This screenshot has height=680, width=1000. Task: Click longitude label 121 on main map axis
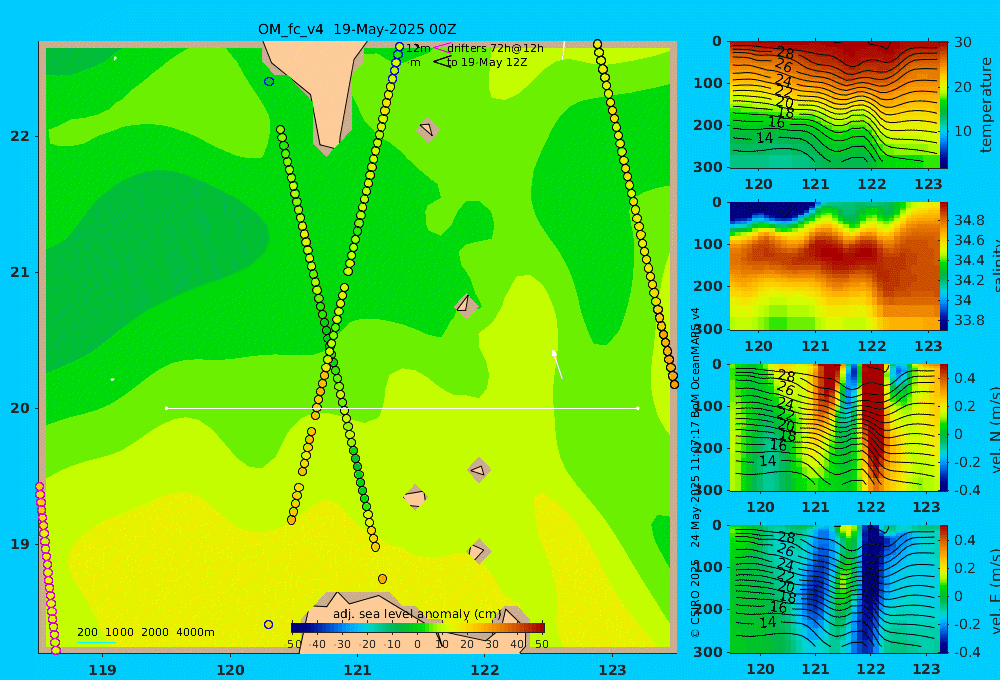click(x=358, y=670)
